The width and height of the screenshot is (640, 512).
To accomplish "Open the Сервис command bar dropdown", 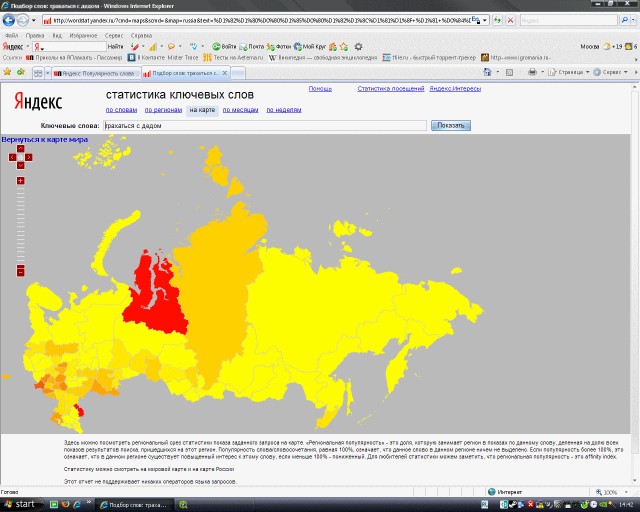I will pos(610,72).
